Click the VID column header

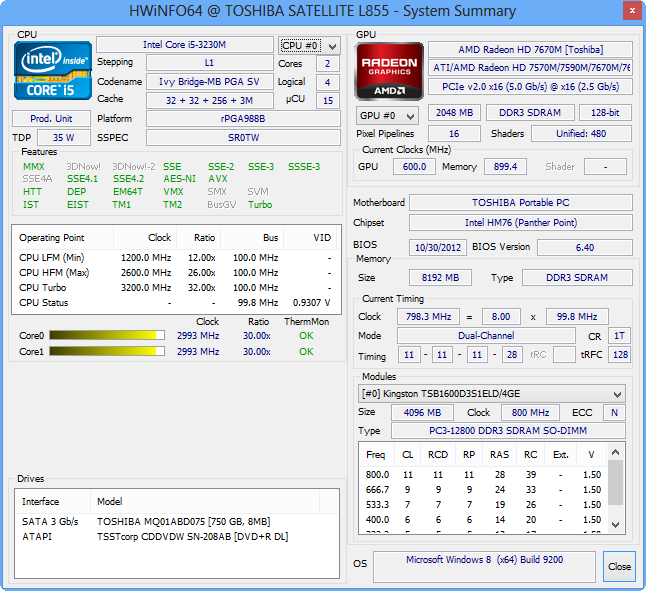tap(311, 238)
